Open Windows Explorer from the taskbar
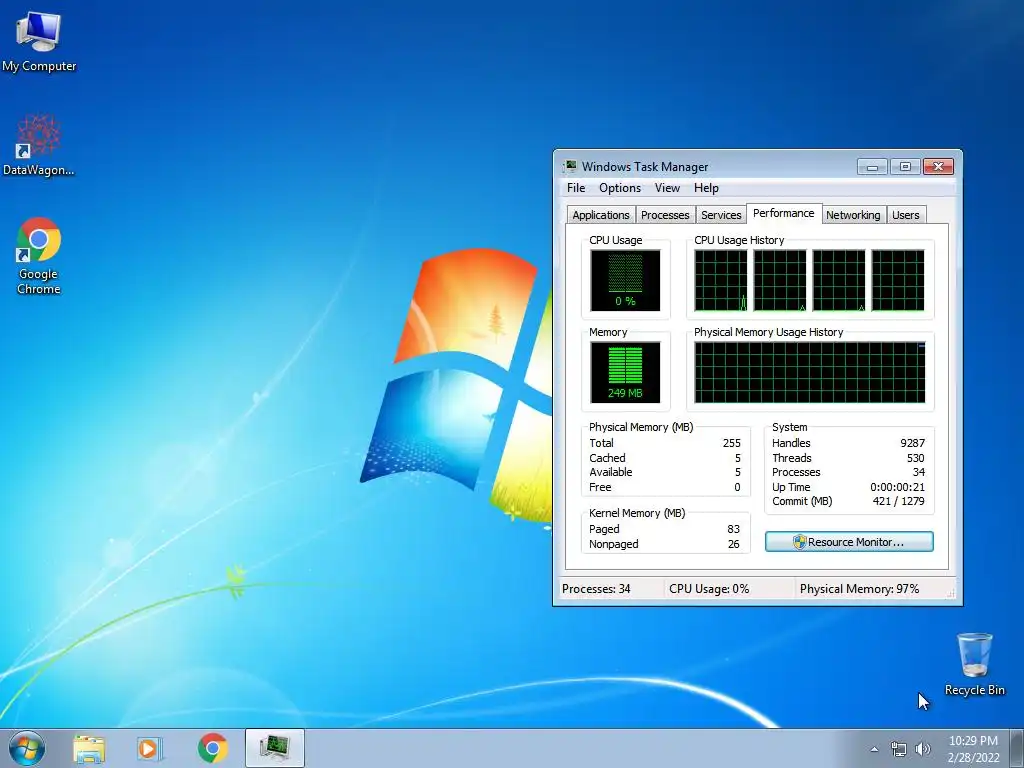 coord(89,748)
